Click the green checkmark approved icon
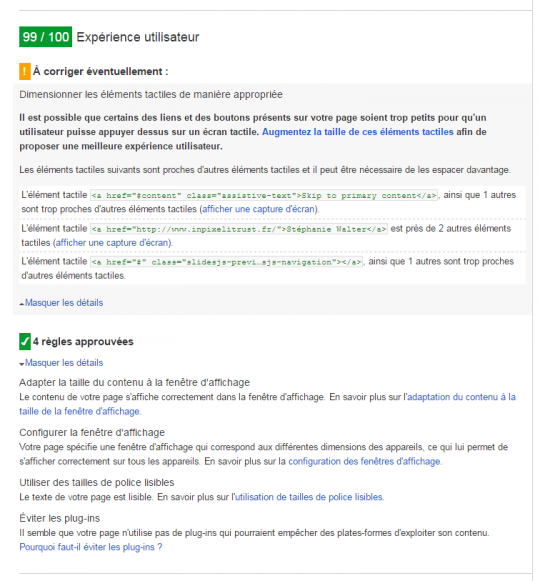Screen dimensions: 540x581 pos(24,341)
